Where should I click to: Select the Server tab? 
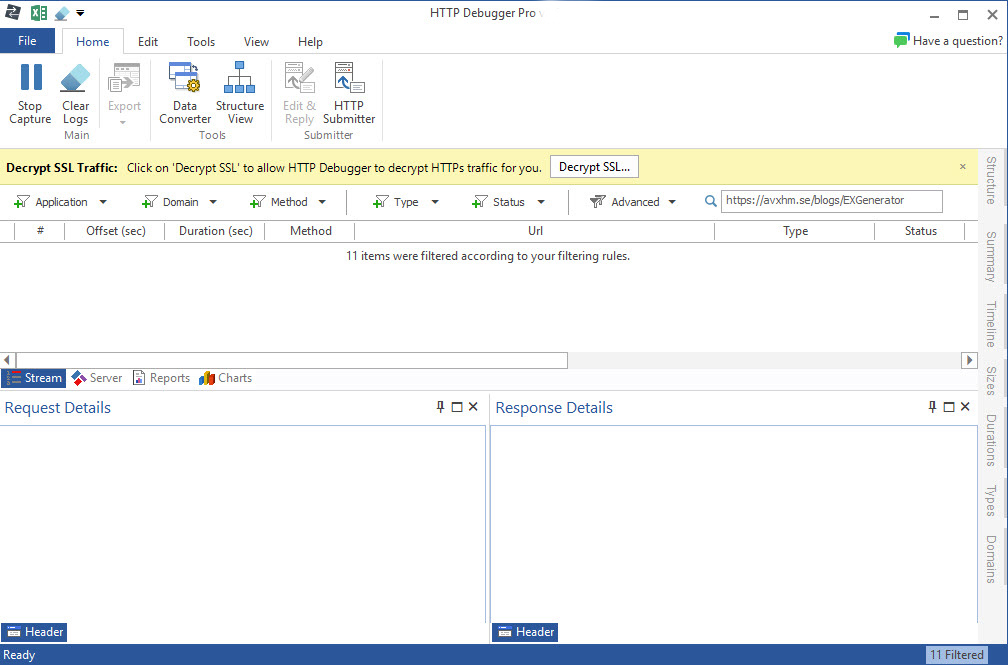97,378
